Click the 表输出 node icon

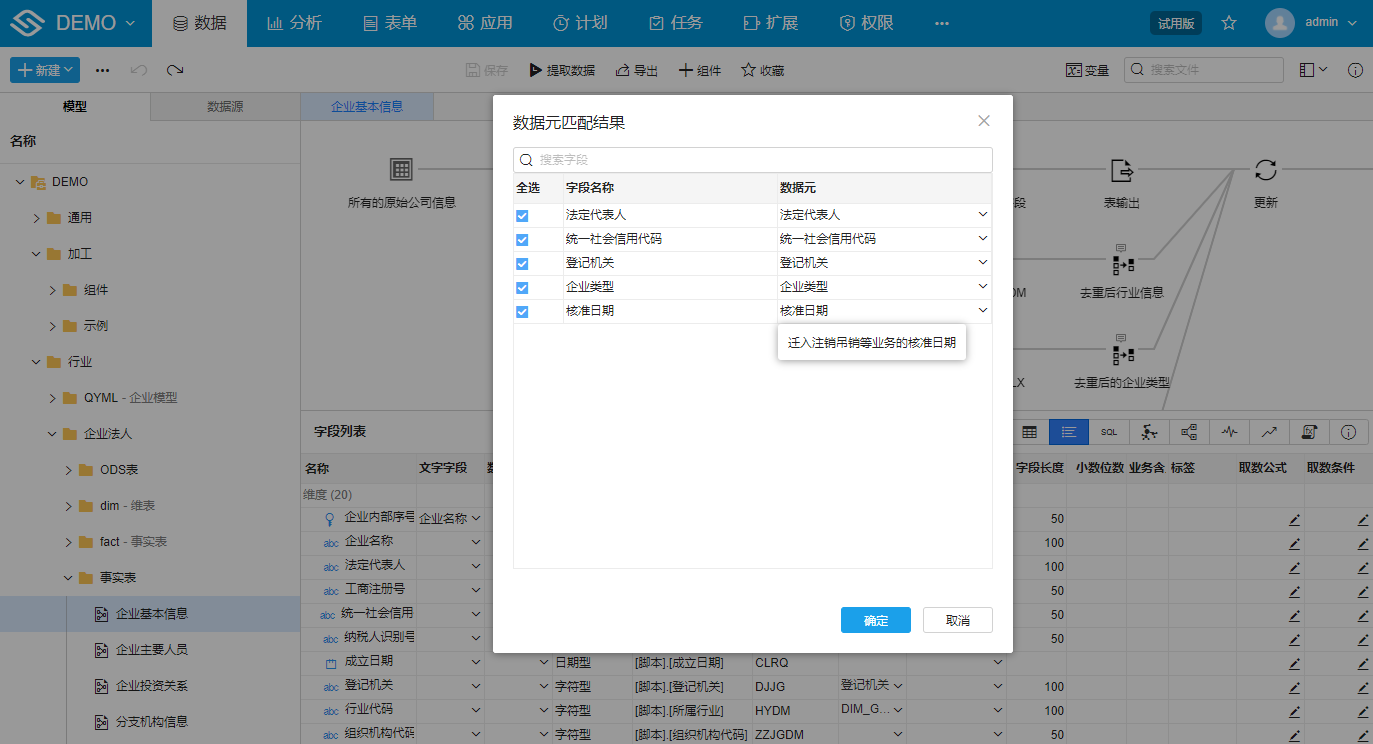click(1121, 170)
